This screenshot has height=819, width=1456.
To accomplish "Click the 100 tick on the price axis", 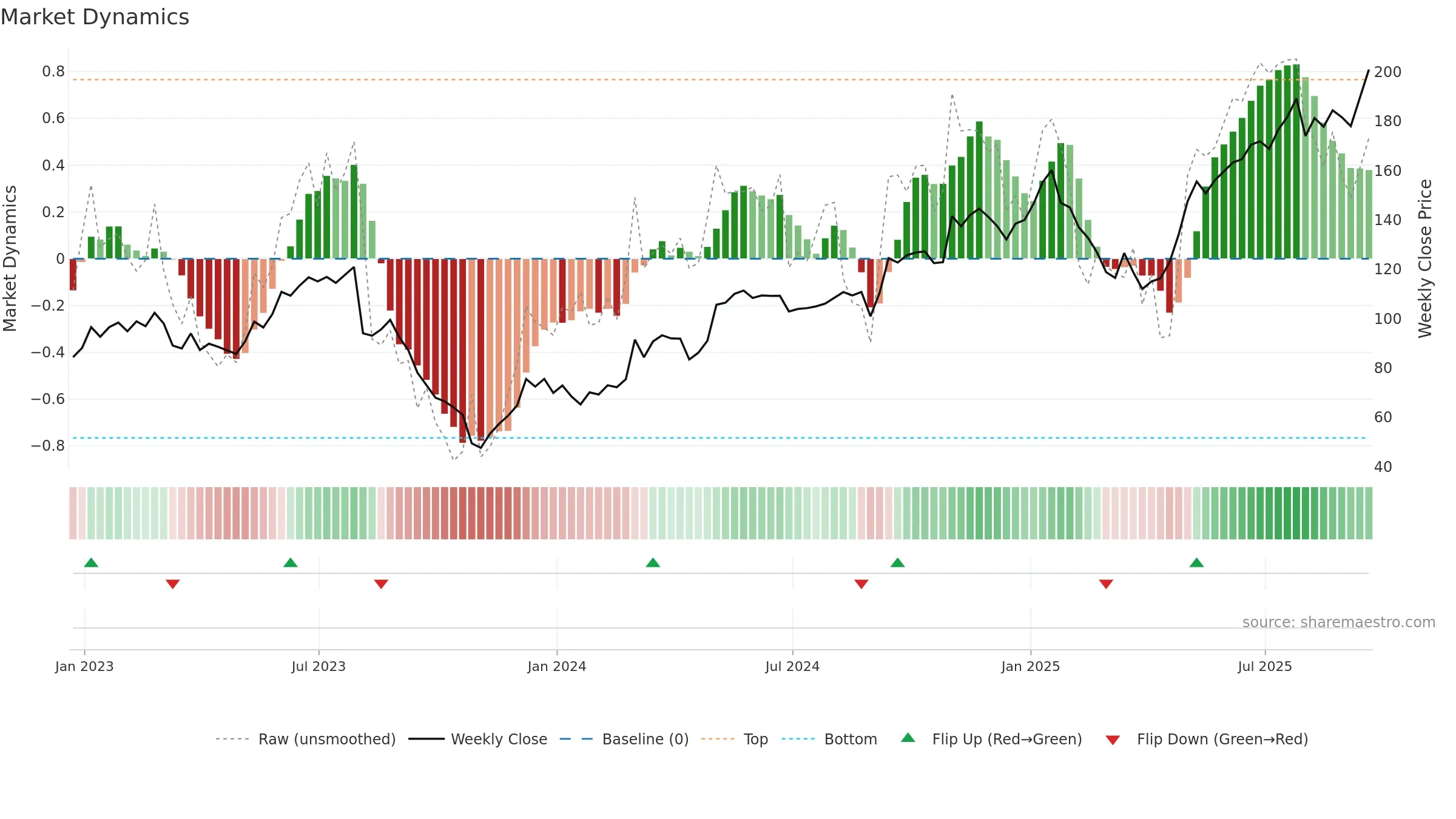I will pos(1387,319).
